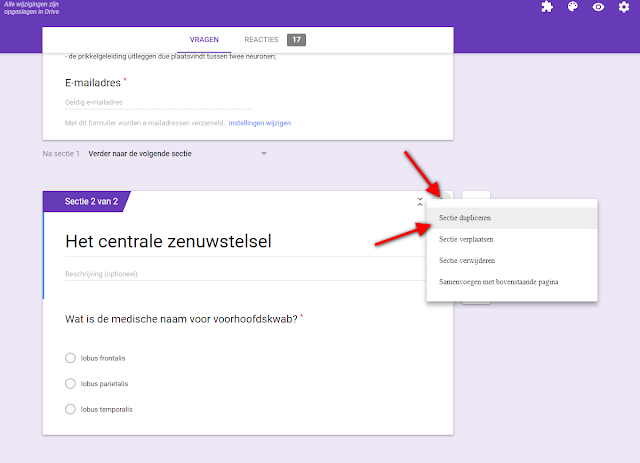Select the 'lobus temporalis' radio button
This screenshot has height=463, width=640.
coord(70,409)
